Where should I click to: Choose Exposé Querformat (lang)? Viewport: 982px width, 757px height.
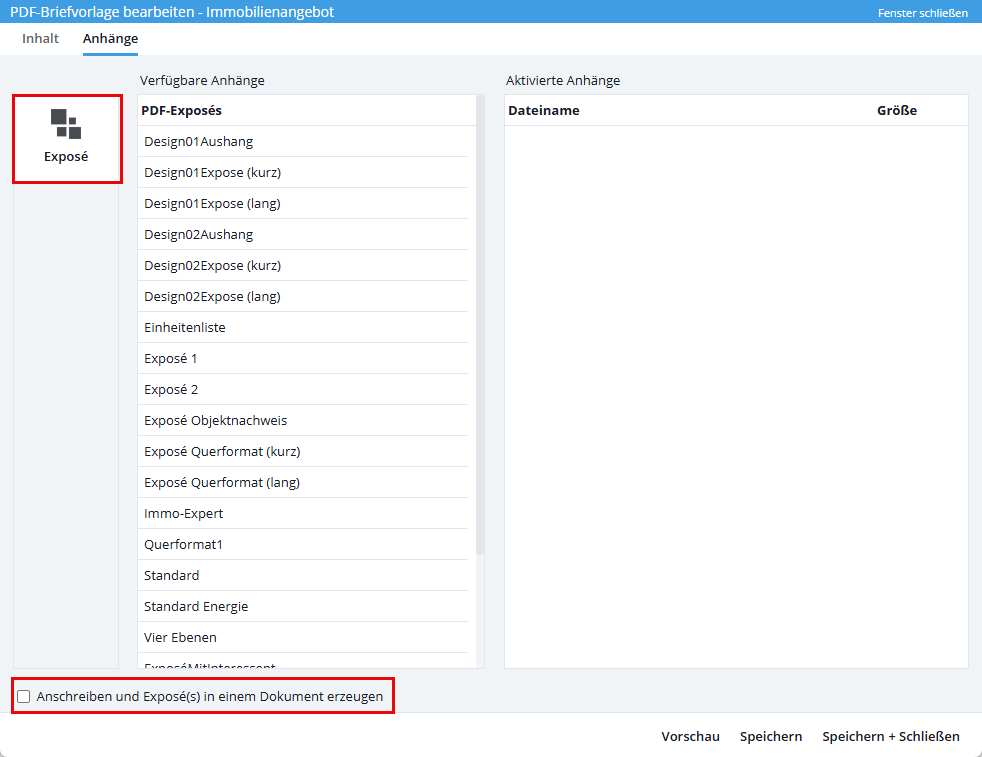click(303, 482)
